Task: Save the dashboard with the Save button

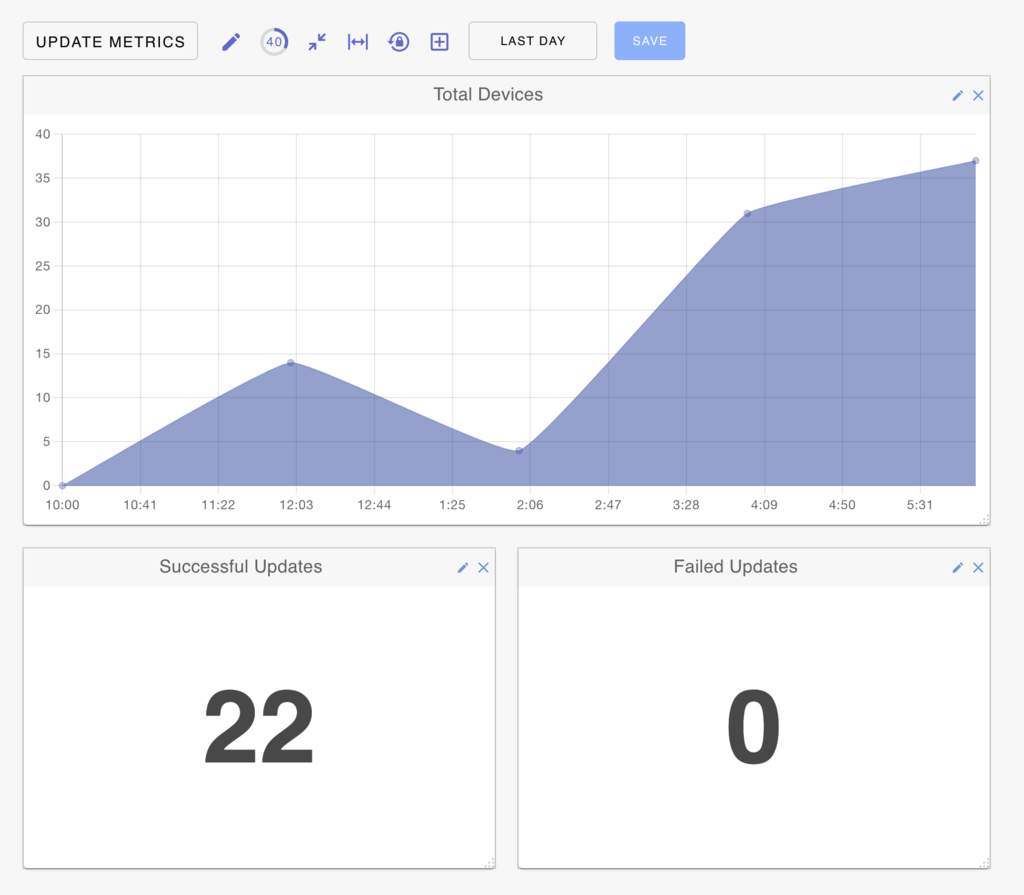Action: coord(649,41)
